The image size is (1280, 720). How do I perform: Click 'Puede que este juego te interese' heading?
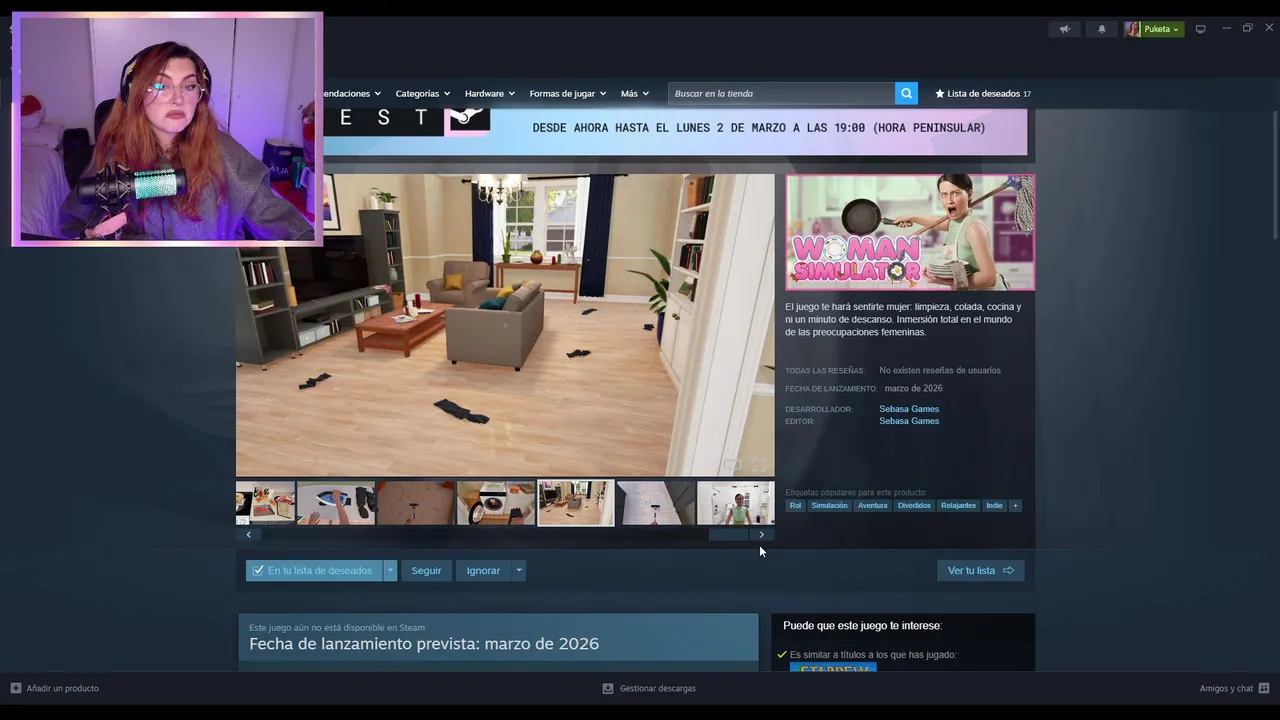click(862, 626)
